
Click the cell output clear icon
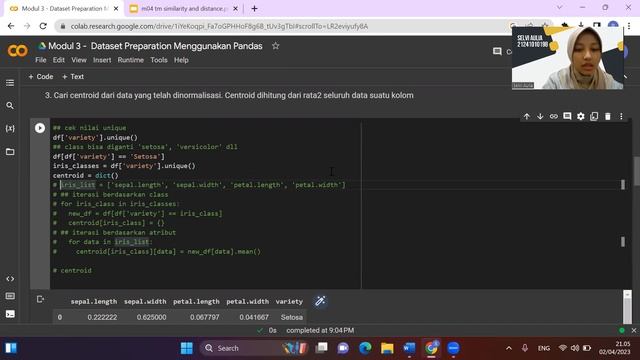pyautogui.click(x=40, y=300)
